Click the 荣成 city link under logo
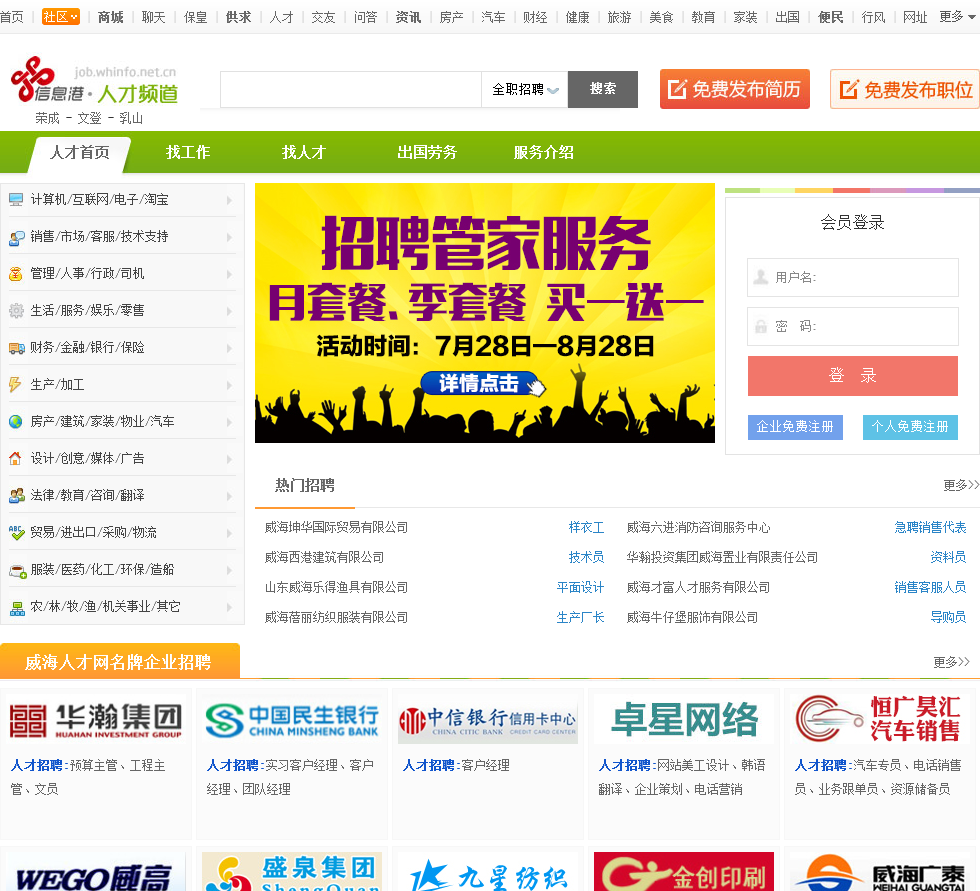The width and height of the screenshot is (980, 891). (48, 118)
